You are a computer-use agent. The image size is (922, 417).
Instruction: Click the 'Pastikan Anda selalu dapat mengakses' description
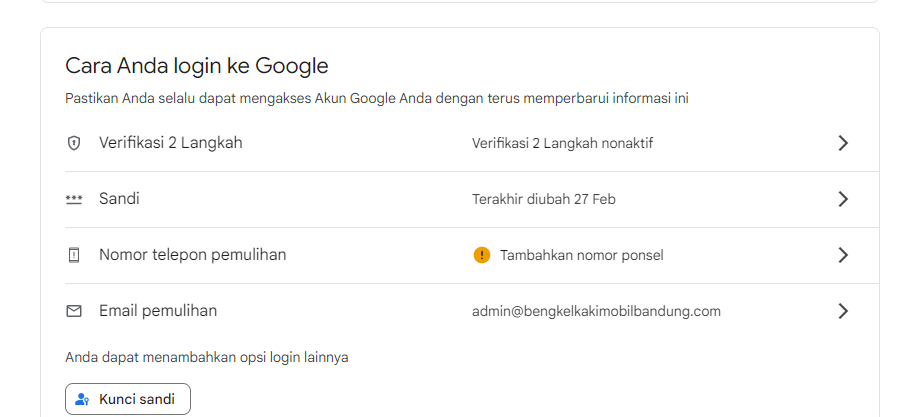[376, 98]
